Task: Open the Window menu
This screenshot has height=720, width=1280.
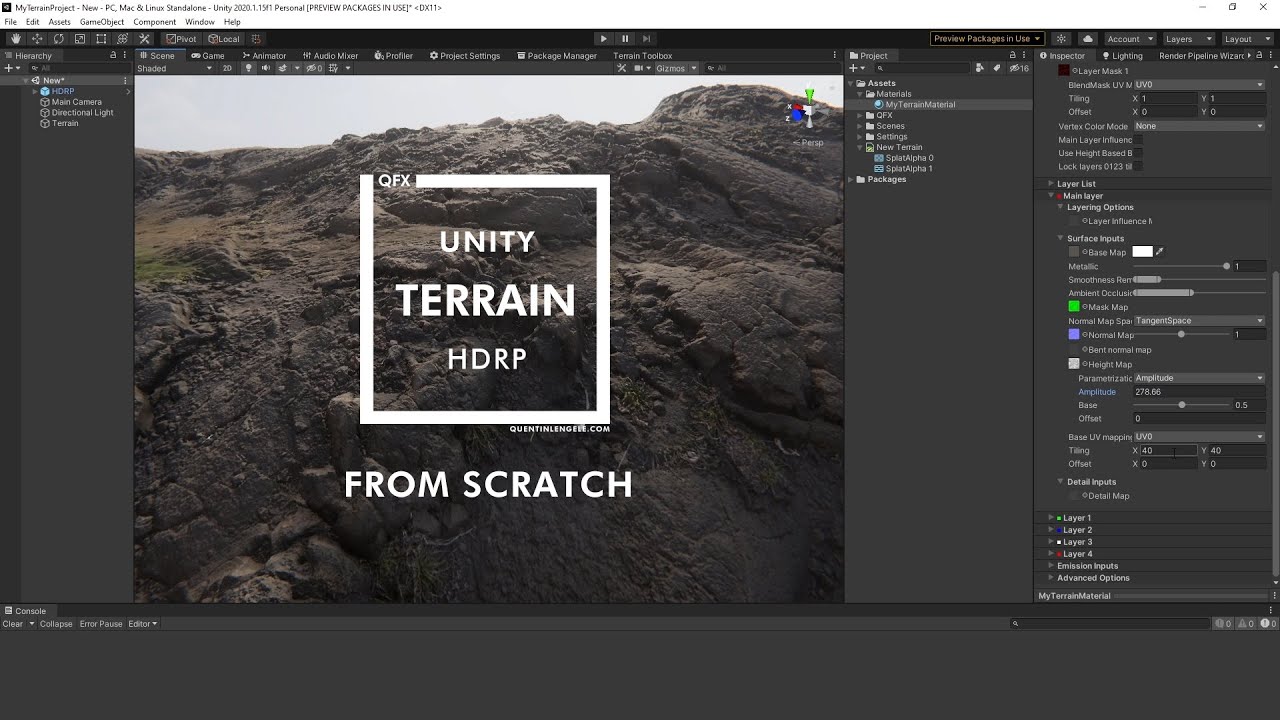Action: 199,22
